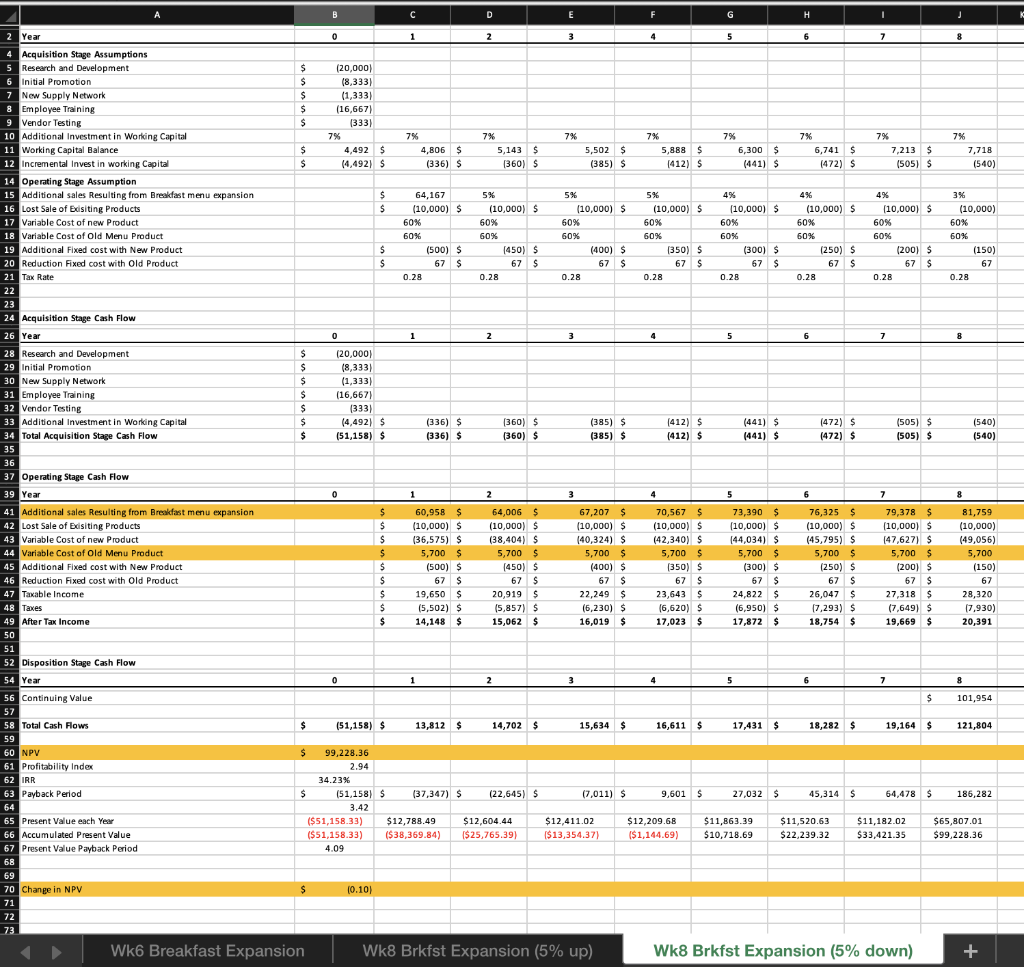Select column K by its header
1024x967 pixels.
(1014, 13)
